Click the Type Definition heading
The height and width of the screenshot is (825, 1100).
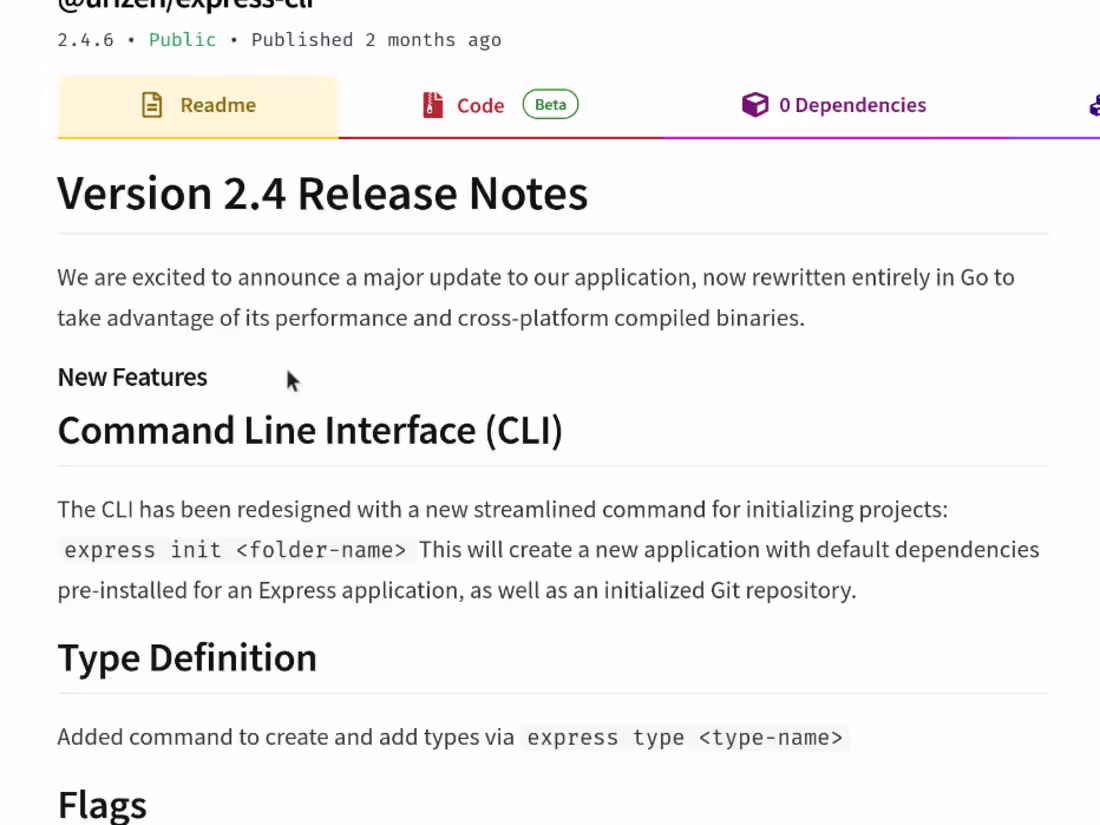(x=187, y=657)
